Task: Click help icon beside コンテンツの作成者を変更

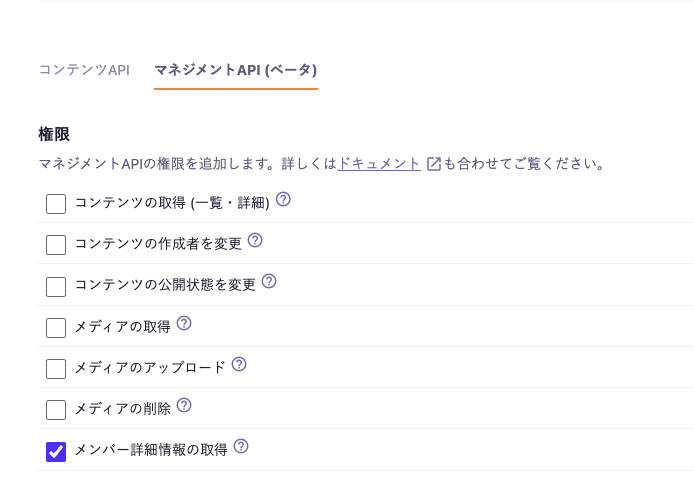Action: [255, 241]
